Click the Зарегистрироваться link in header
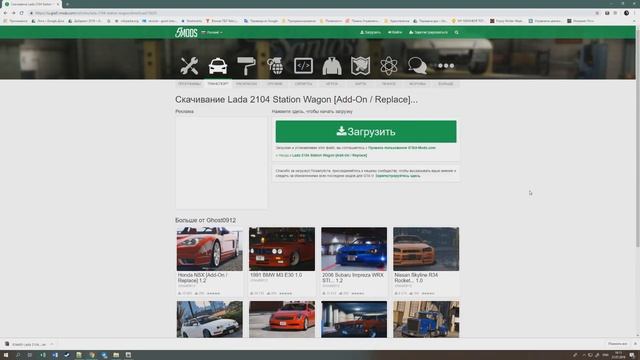The height and width of the screenshot is (360, 640). click(428, 32)
